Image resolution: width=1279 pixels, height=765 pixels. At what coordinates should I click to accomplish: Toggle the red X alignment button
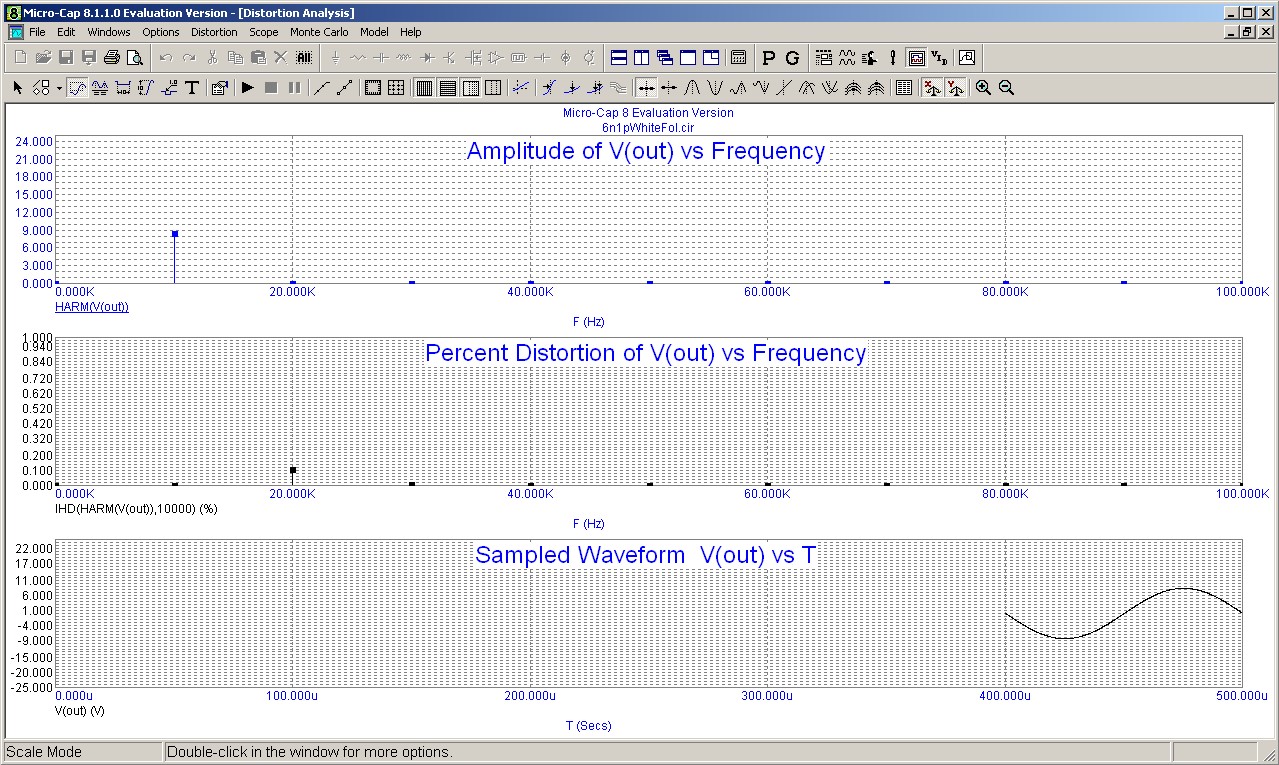pyautogui.click(x=931, y=88)
